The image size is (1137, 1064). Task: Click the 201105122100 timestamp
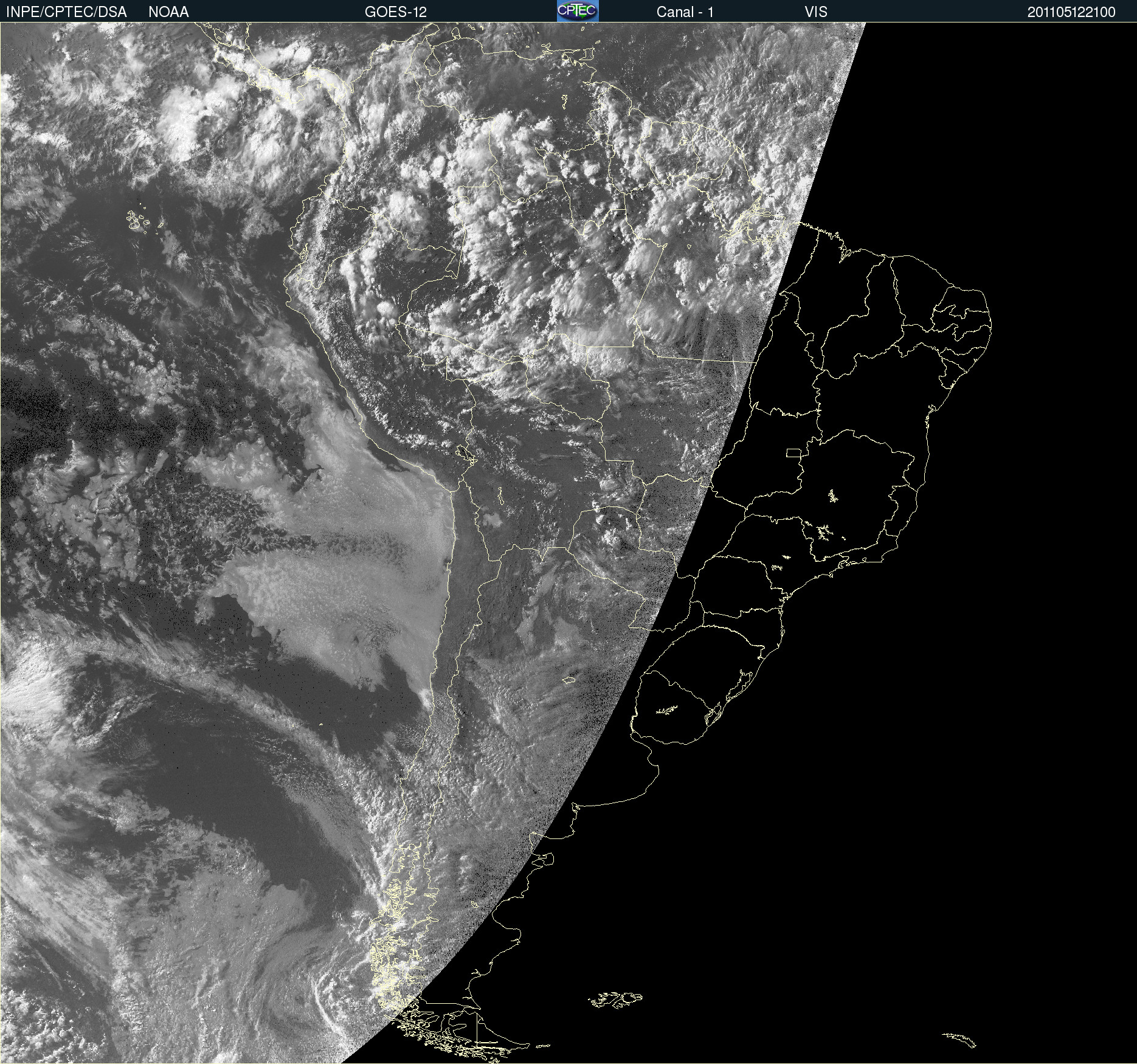pyautogui.click(x=1071, y=12)
